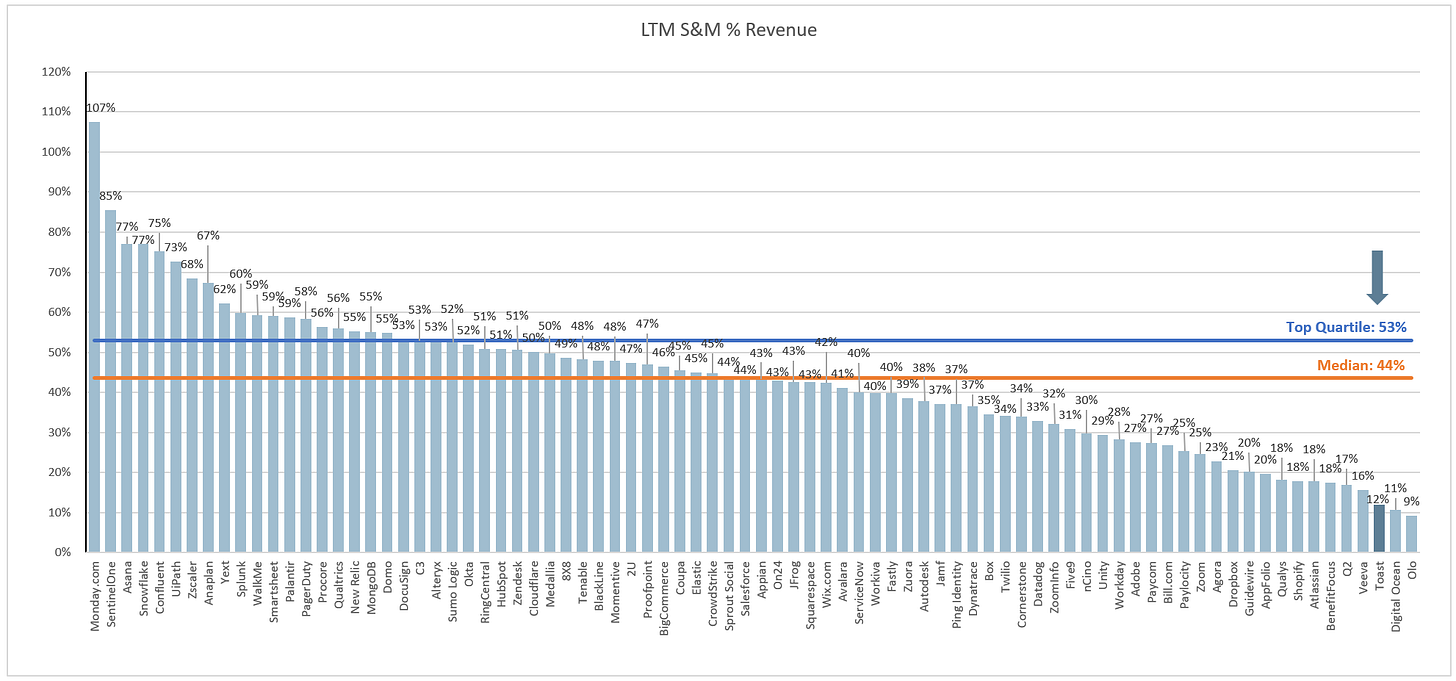
Task: Click the orange Median horizontal line
Action: pos(755,377)
